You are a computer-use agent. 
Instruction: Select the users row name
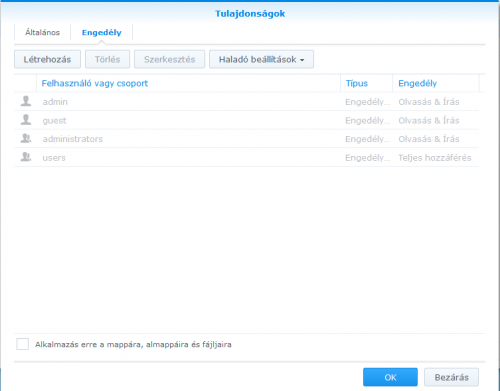[54, 158]
